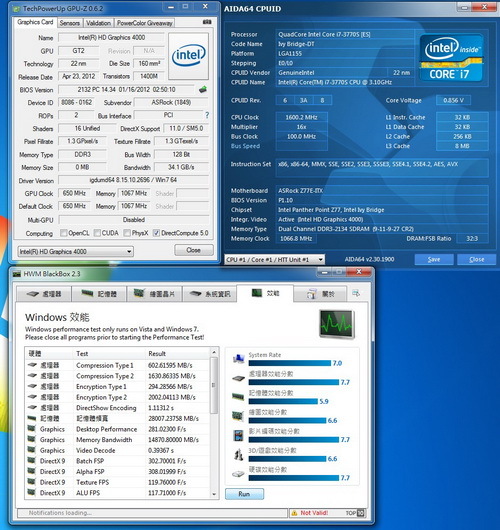Select the DirectShow Encoding result row
This screenshot has height=530, width=500.
118,408
